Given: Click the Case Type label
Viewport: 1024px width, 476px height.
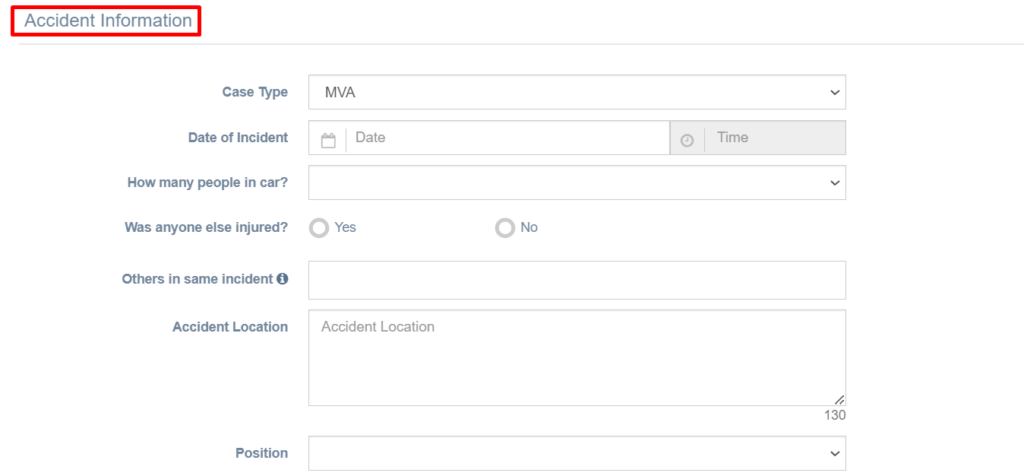Looking at the screenshot, I should tap(255, 92).
